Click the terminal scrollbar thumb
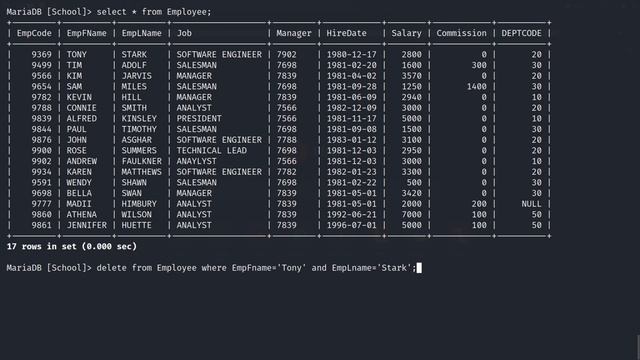 (x=638, y=347)
